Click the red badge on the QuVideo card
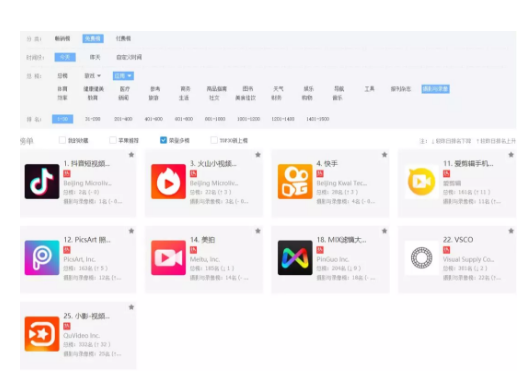Viewport: 529px width, 383px height. tap(67, 326)
